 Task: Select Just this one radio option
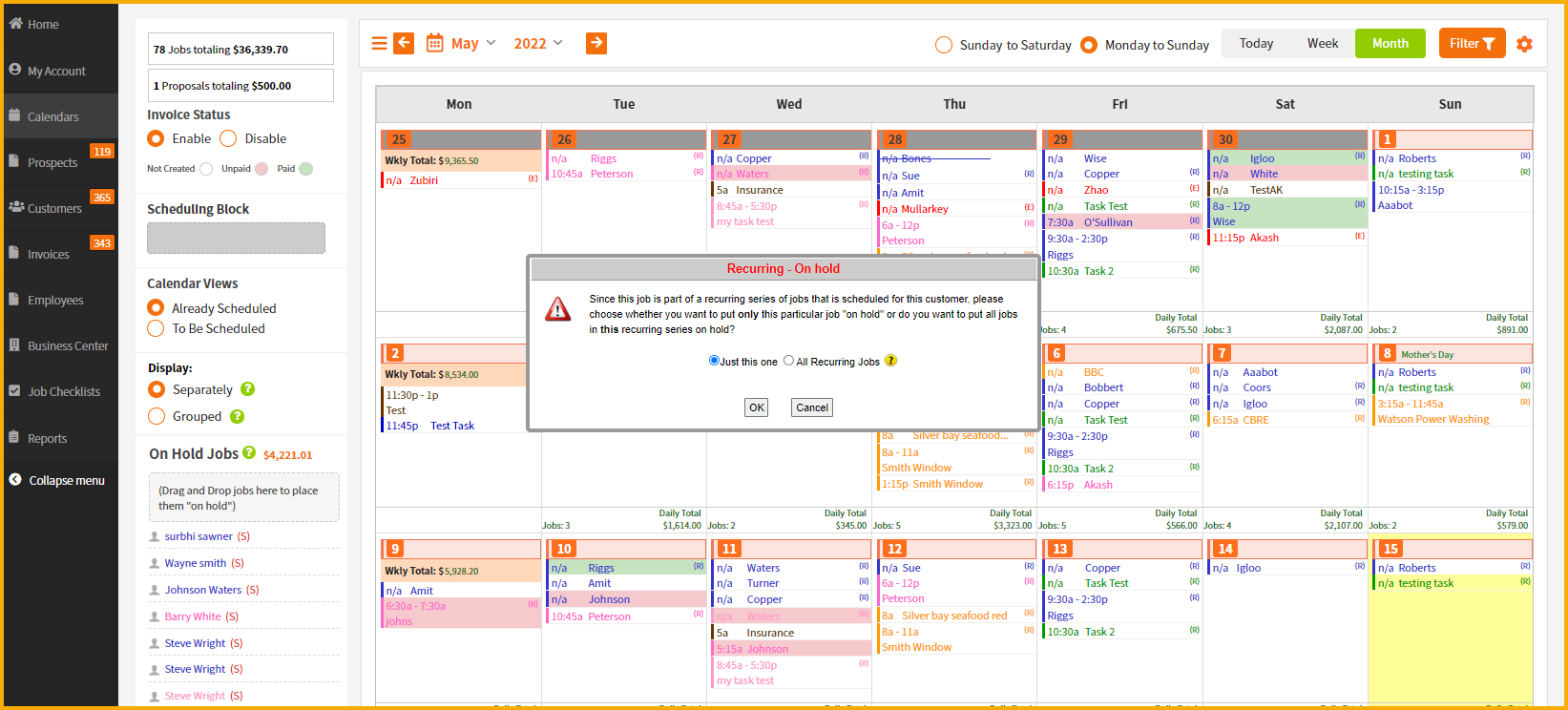(x=714, y=361)
